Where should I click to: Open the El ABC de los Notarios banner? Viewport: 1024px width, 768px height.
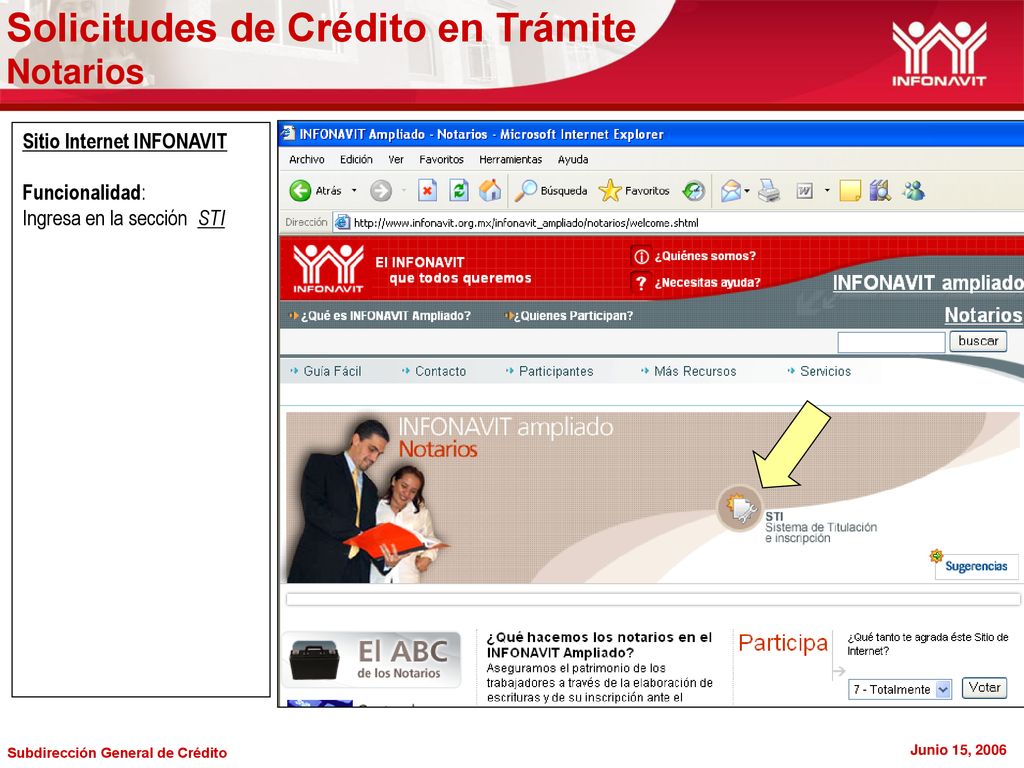click(372, 660)
